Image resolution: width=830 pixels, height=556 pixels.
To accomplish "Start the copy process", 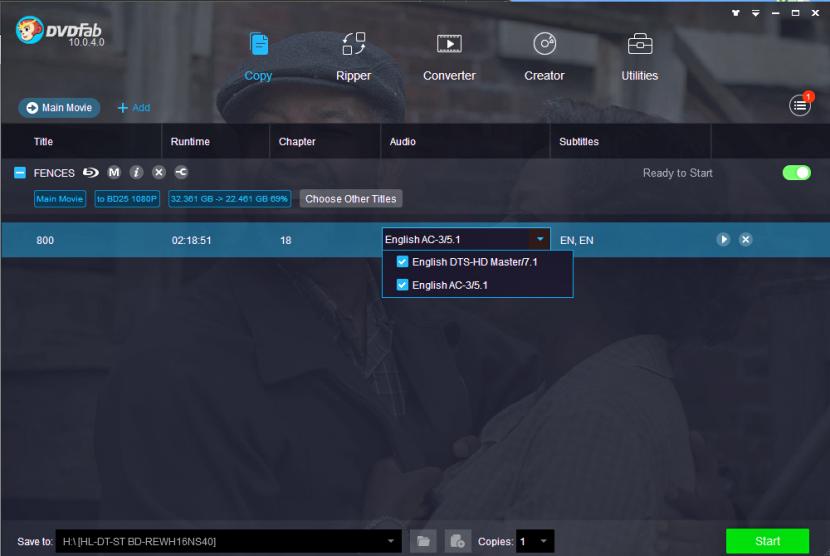I will (767, 541).
